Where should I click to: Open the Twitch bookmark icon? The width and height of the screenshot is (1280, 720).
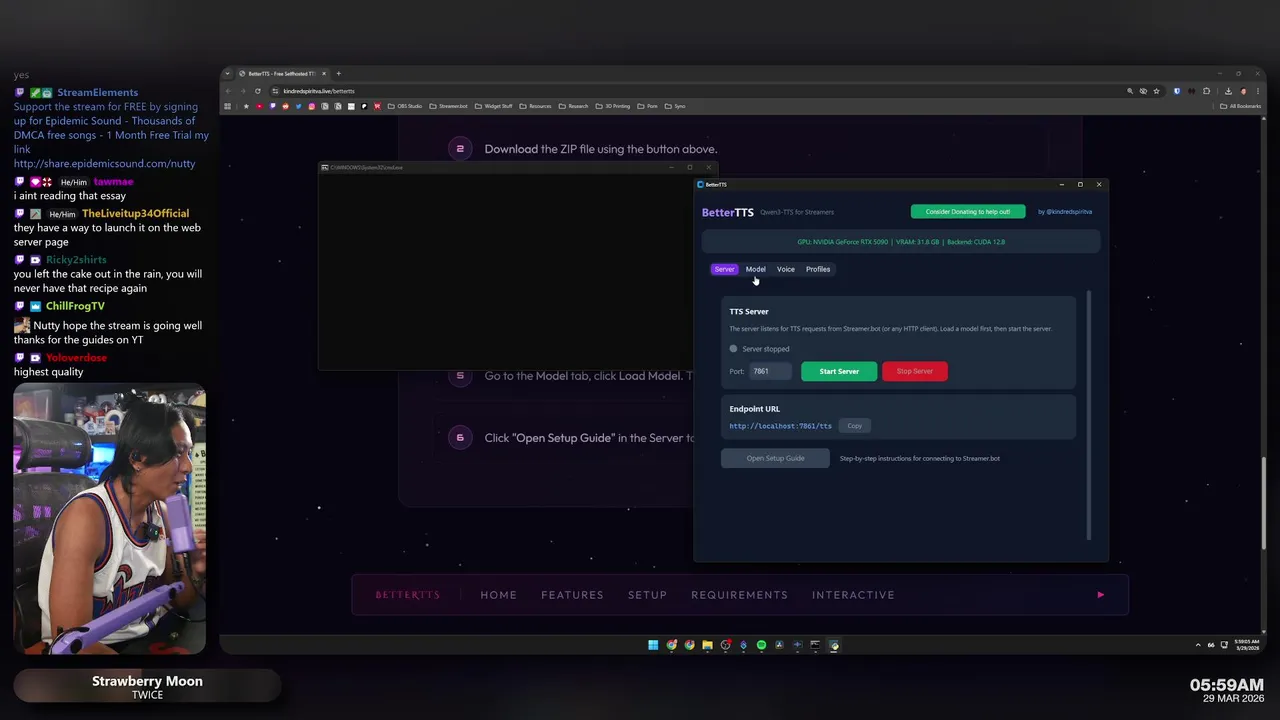272,106
